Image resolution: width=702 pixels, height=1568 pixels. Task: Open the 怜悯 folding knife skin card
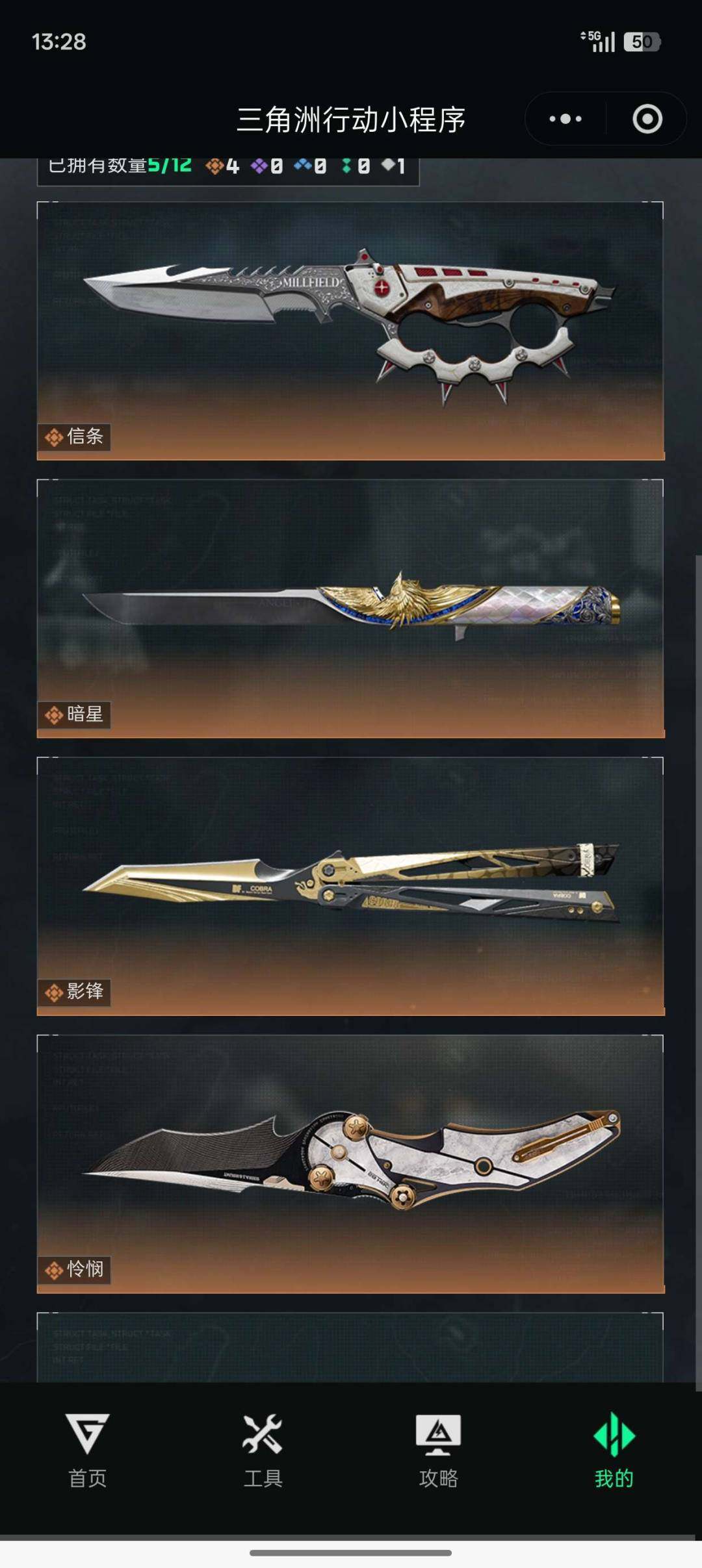(350, 1164)
